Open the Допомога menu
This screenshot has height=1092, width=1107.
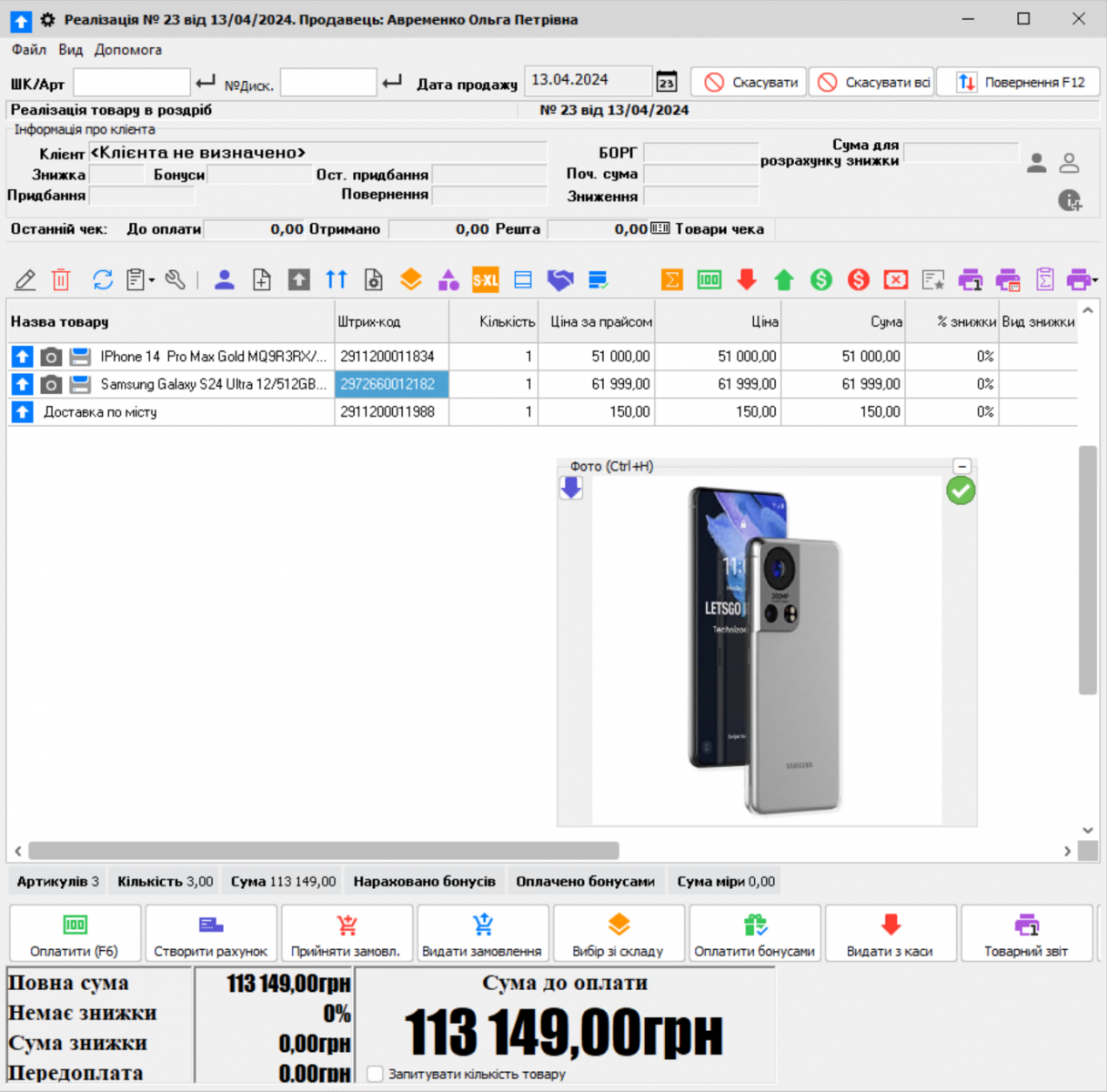(128, 50)
